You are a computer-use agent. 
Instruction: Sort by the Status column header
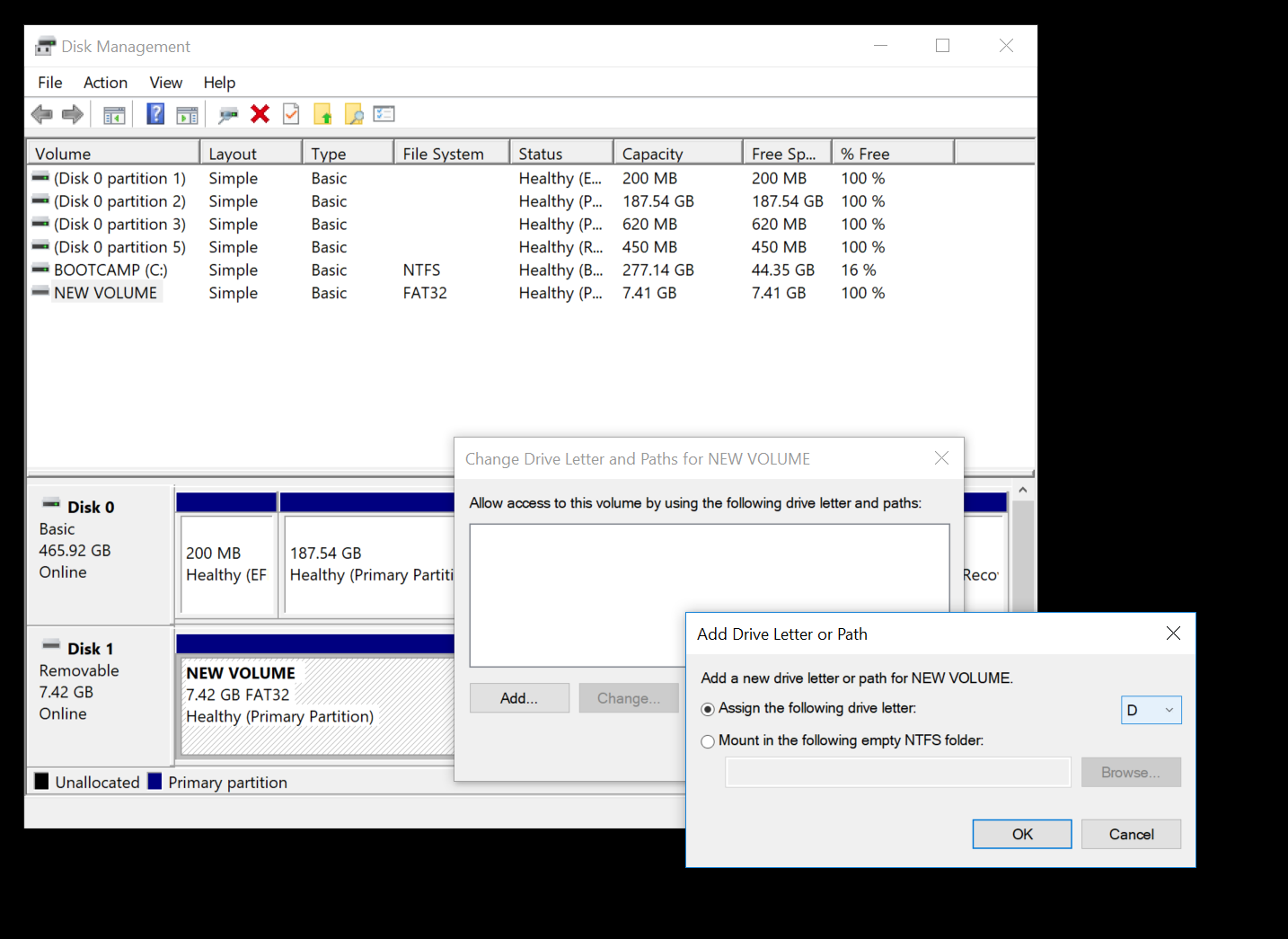tap(562, 154)
